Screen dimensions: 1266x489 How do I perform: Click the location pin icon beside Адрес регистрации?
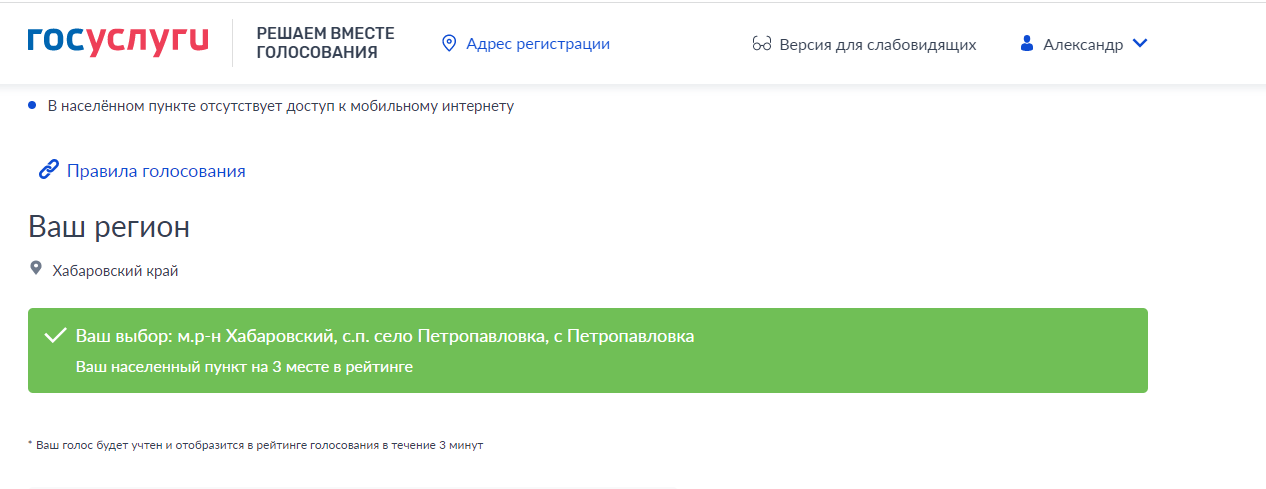[x=449, y=43]
